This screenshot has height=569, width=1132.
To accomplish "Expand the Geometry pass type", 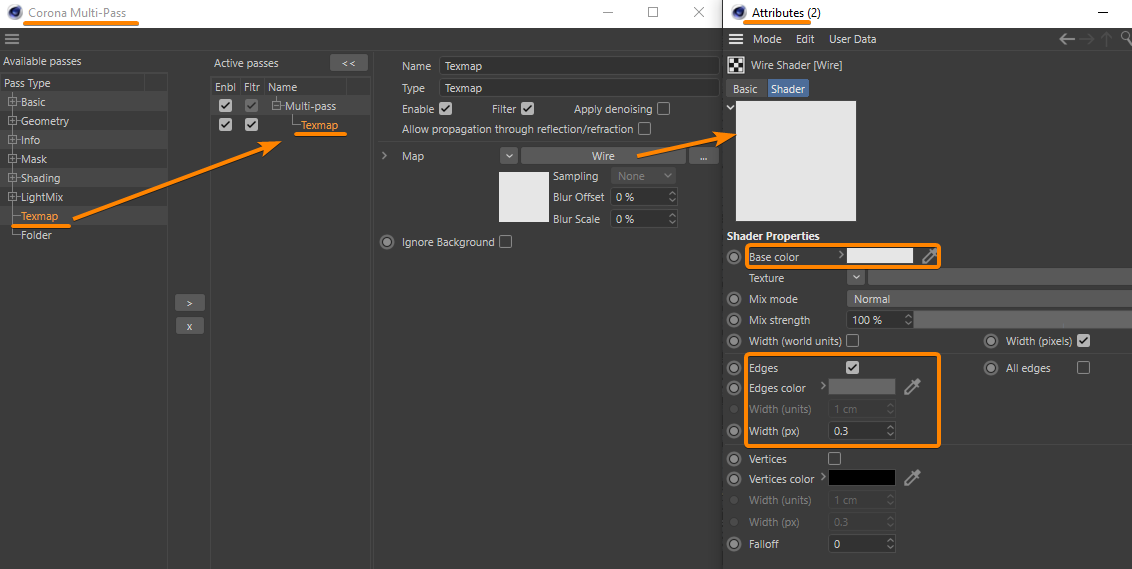I will (12, 121).
